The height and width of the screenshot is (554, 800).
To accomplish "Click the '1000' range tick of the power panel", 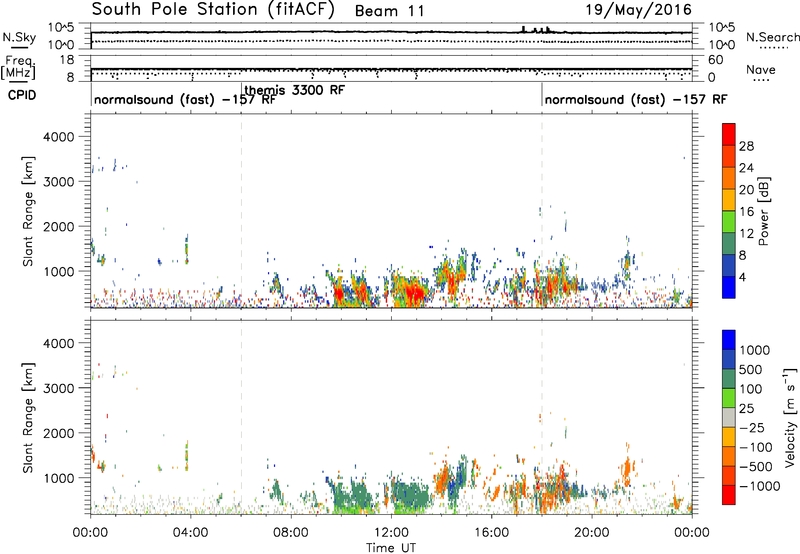I will click(x=58, y=271).
